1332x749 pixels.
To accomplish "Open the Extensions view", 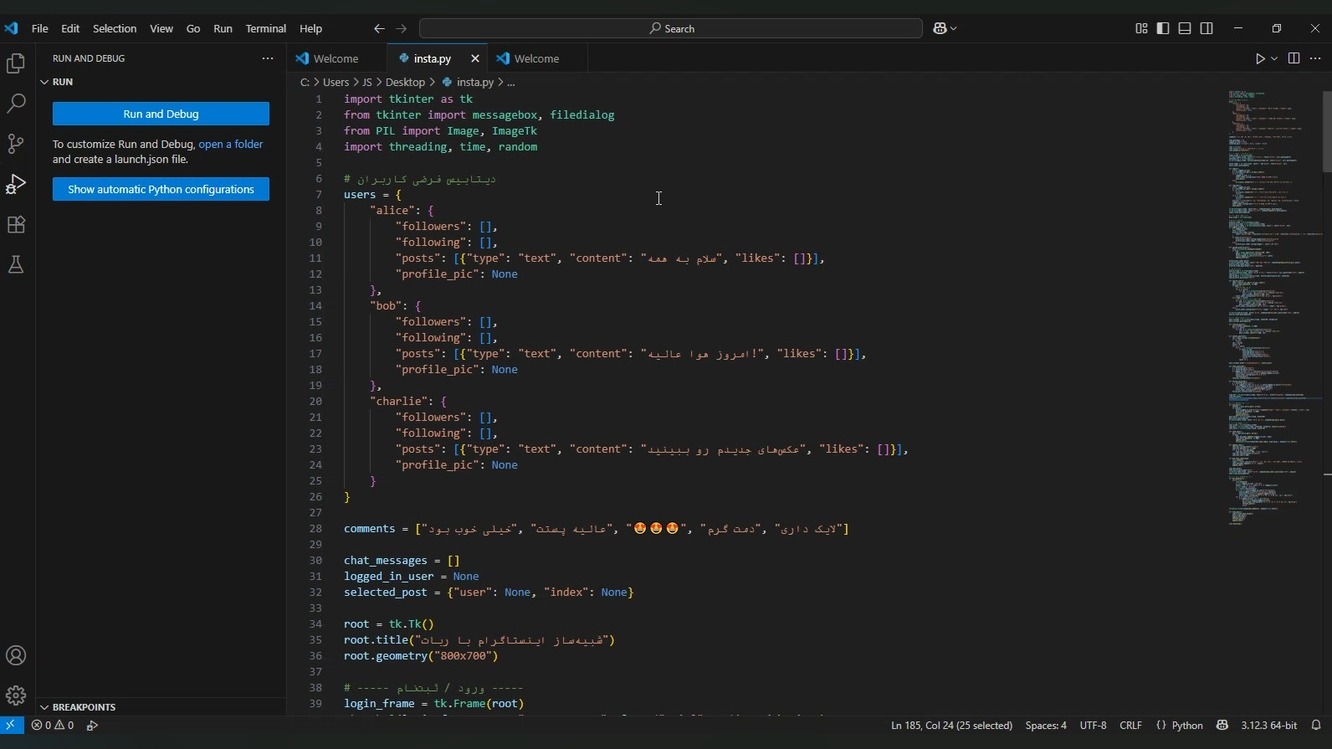I will [x=16, y=225].
